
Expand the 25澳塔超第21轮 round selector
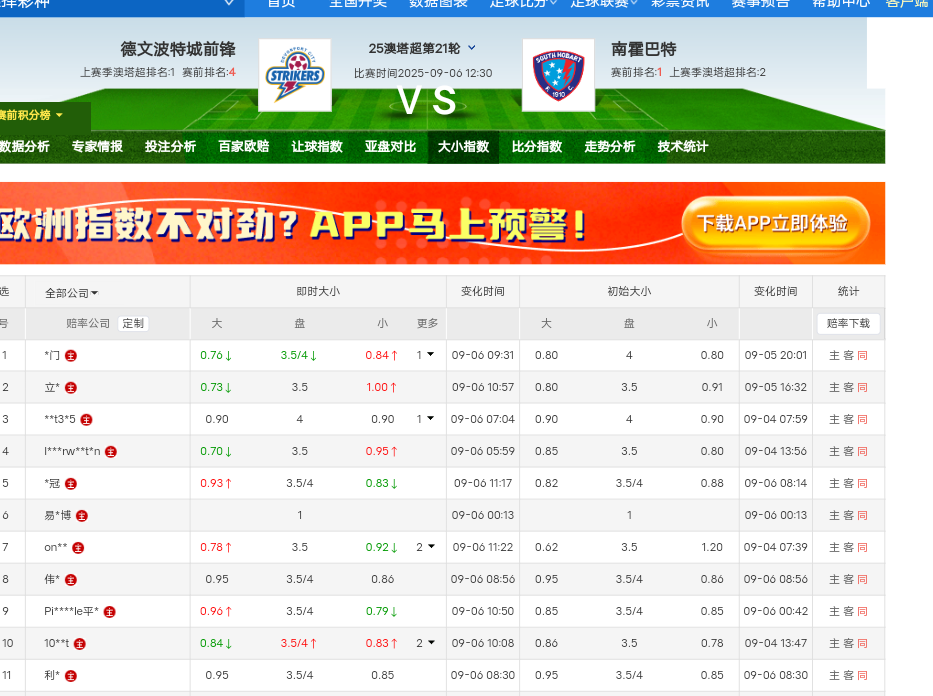point(472,47)
